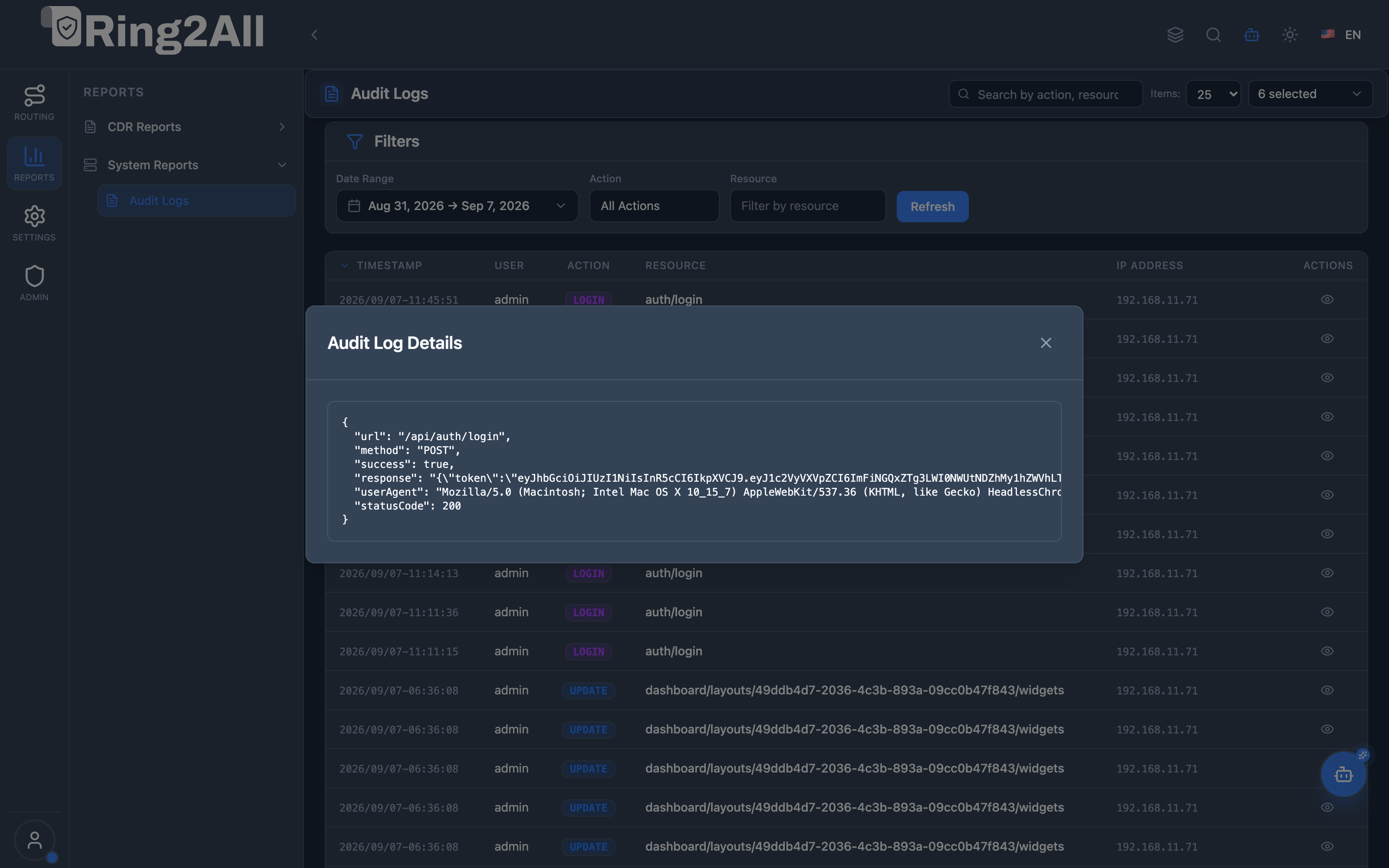
Task: Switch theme with the sun icon
Action: point(1290,34)
